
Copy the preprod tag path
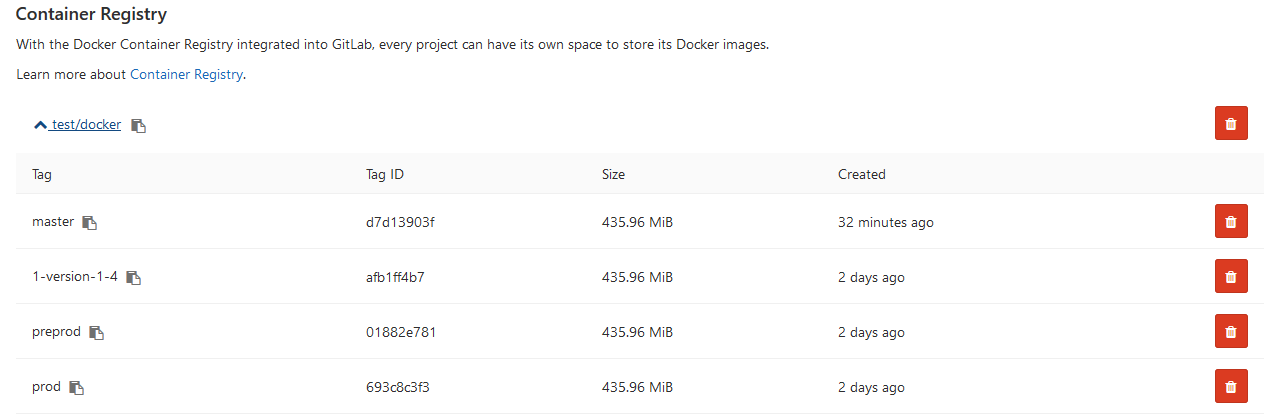(97, 333)
